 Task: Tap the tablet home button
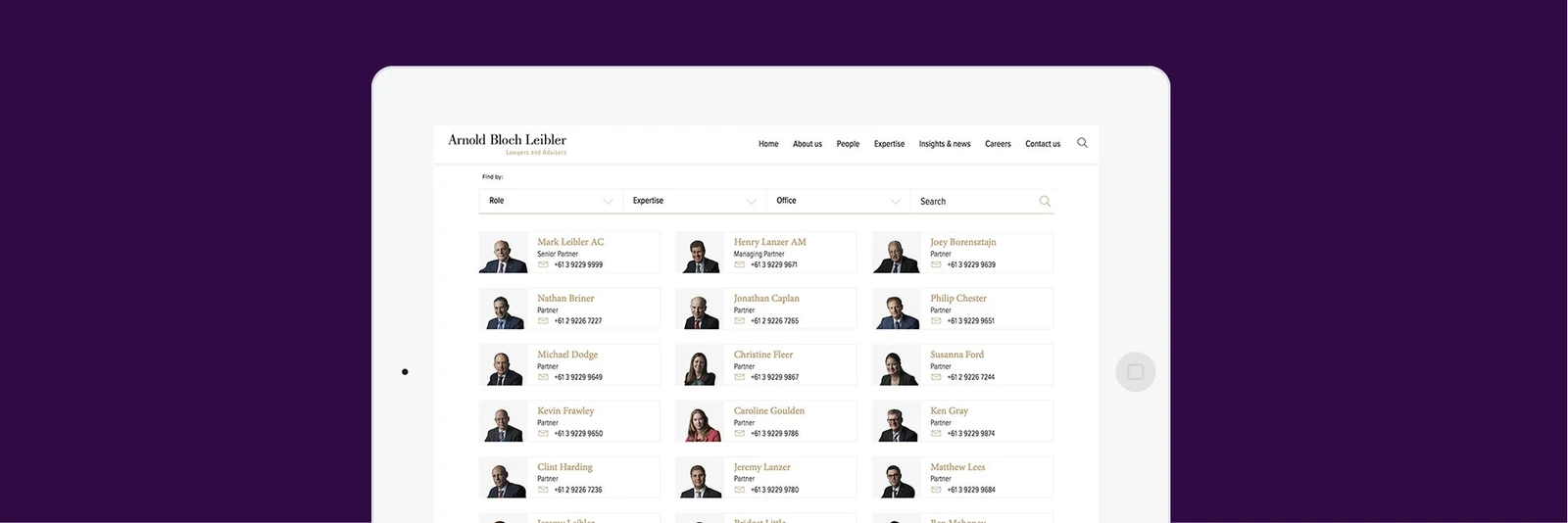(1136, 372)
